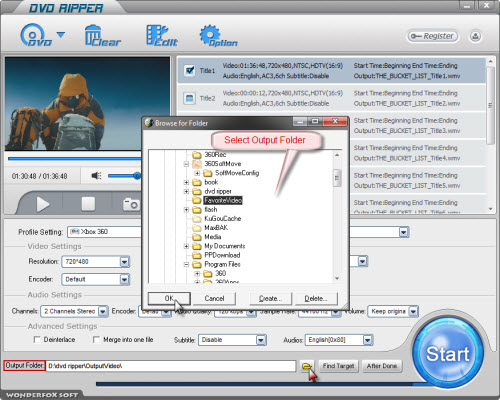
Task: Select the 360Rec folder
Action: click(x=215, y=154)
